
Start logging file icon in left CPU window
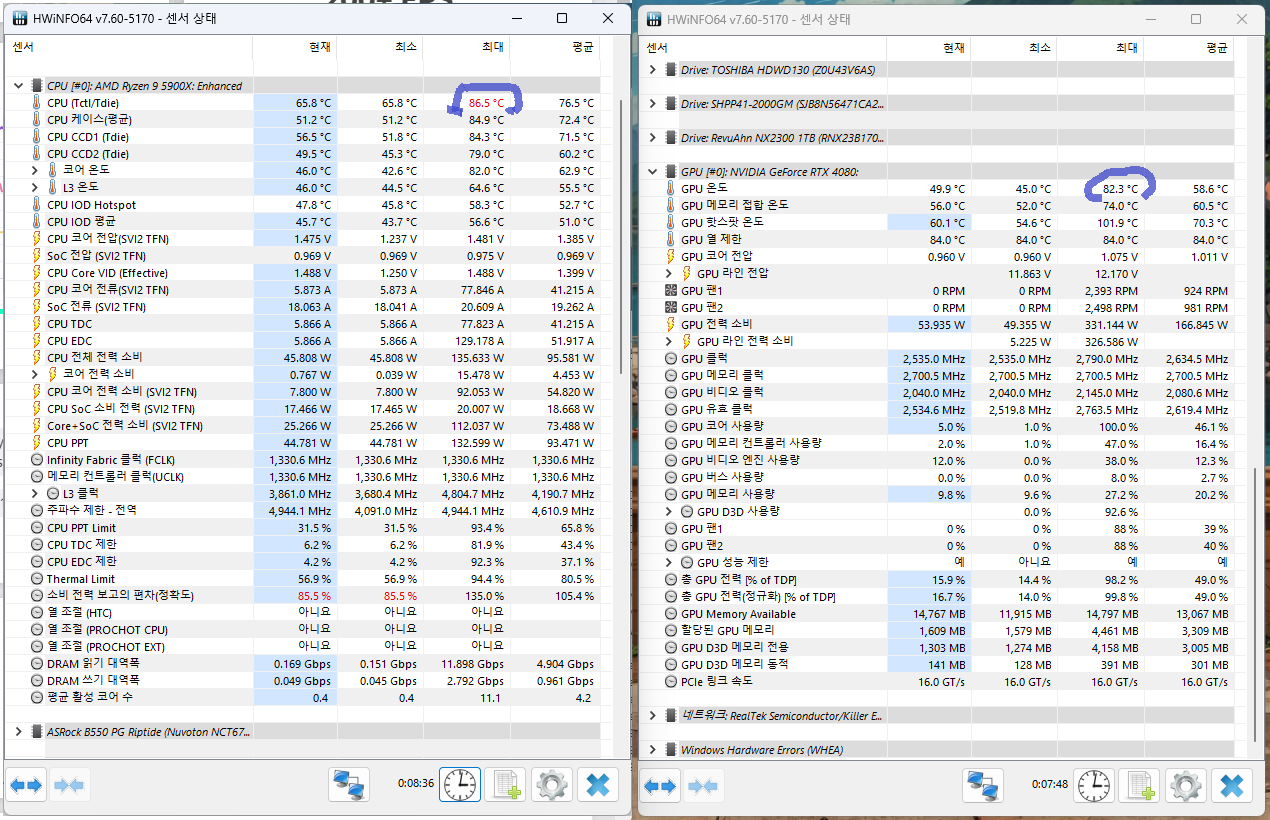coord(505,785)
